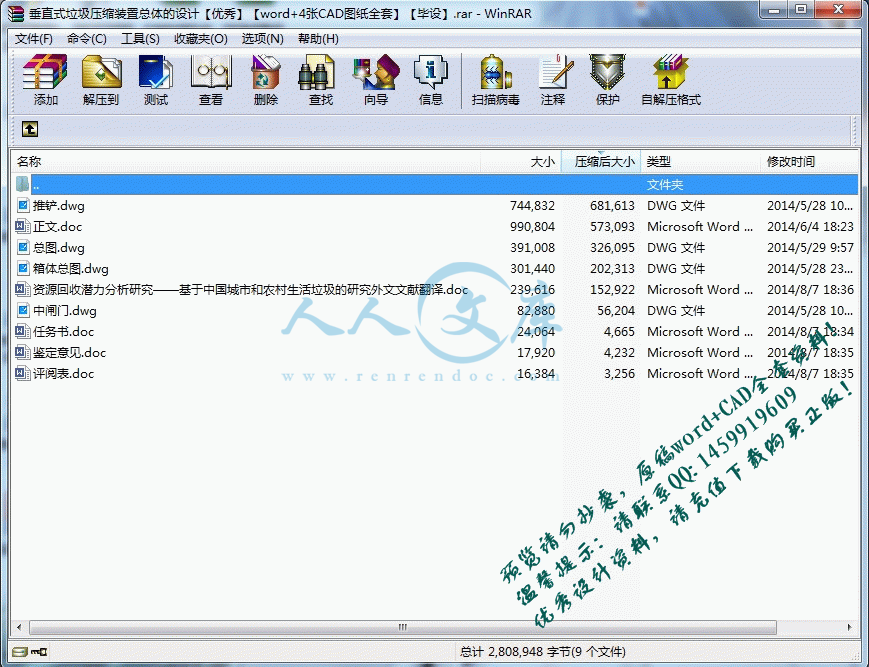Screen dimensions: 869x667
Task: Select the 任务书.doc file icon
Action: [x=22, y=331]
